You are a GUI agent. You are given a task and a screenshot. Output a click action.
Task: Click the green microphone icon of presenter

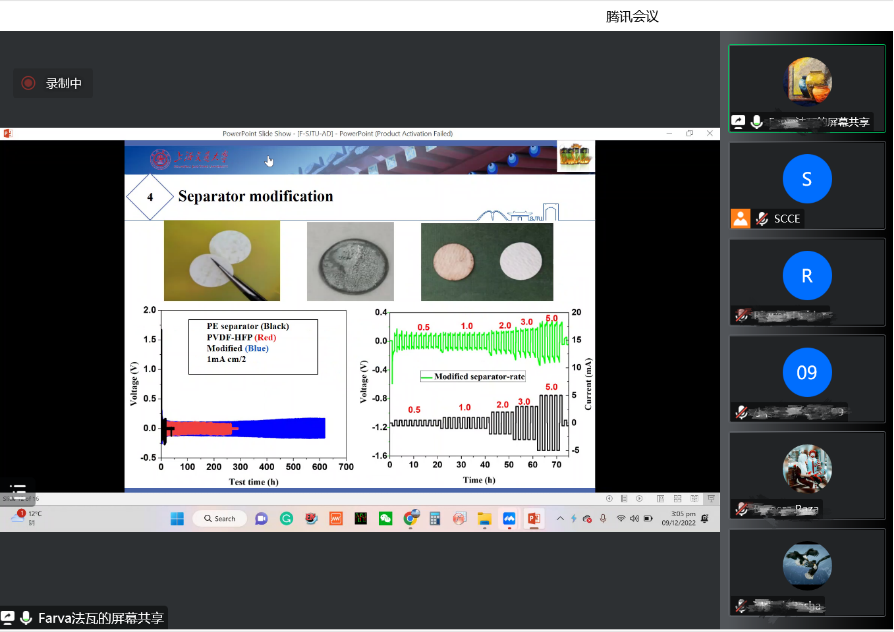(757, 122)
